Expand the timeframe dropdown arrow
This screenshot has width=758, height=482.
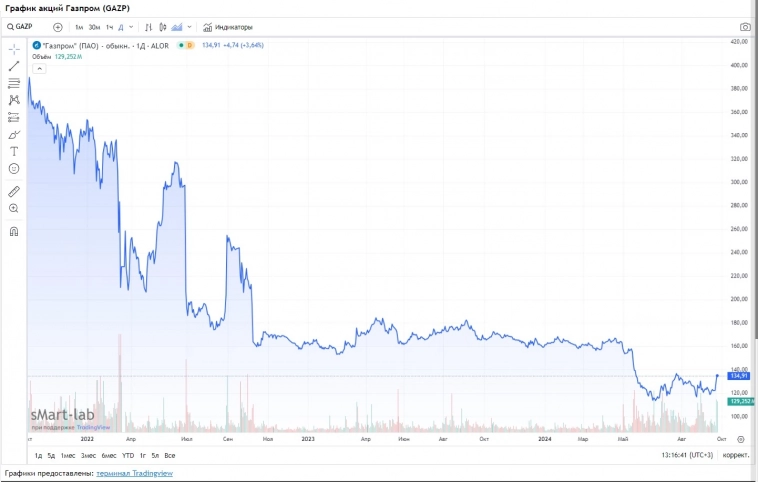(x=131, y=28)
